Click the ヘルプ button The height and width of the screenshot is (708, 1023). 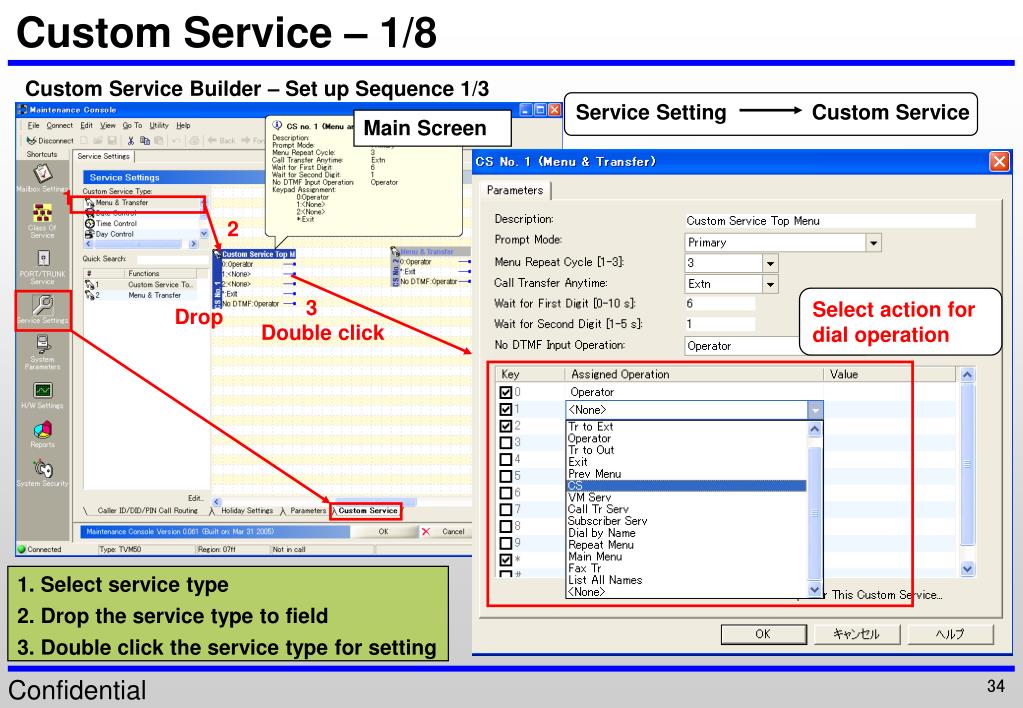click(x=951, y=634)
